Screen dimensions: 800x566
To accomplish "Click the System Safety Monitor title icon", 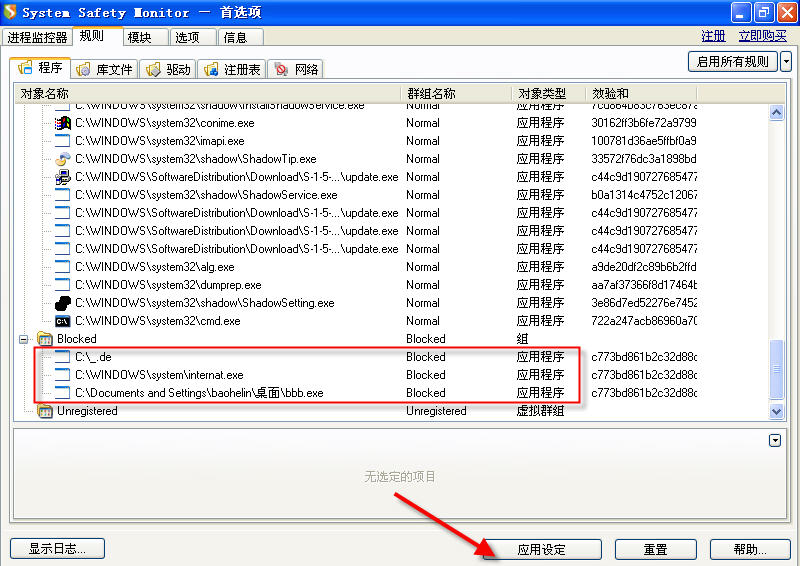I will pos(10,12).
